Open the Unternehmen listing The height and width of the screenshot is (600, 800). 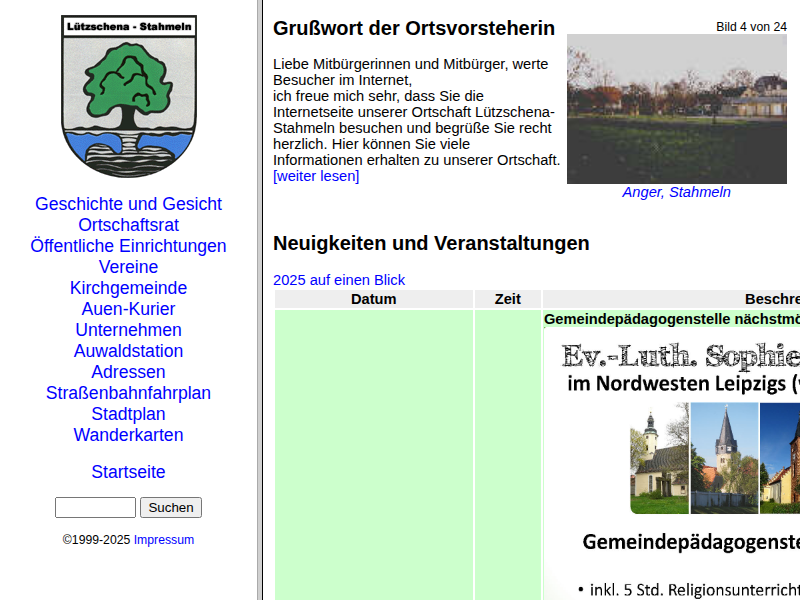(128, 330)
